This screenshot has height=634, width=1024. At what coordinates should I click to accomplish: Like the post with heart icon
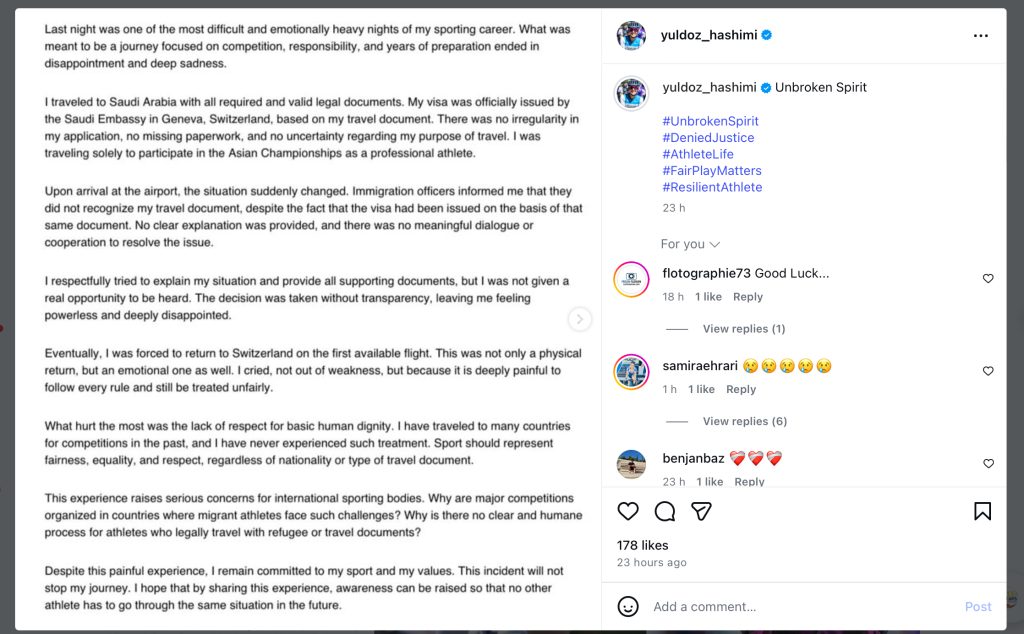click(x=628, y=511)
